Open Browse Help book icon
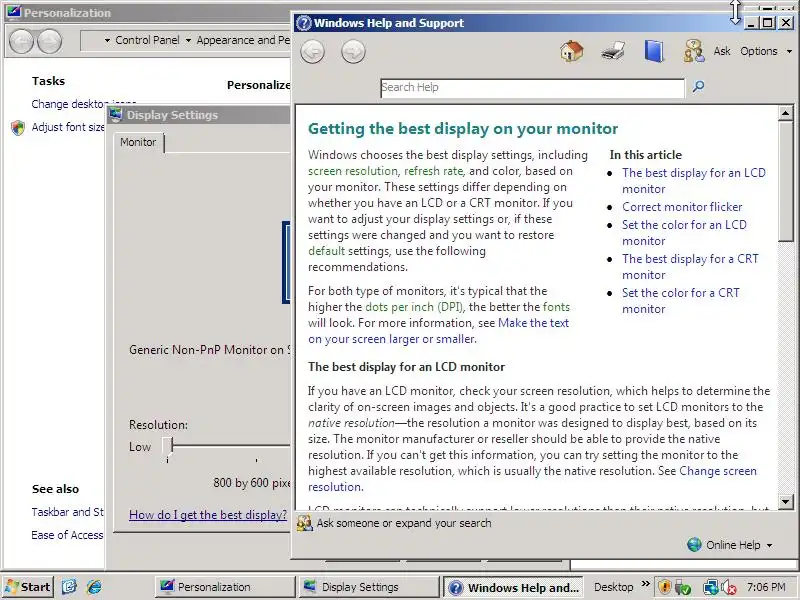Viewport: 800px width, 600px height. 654,51
